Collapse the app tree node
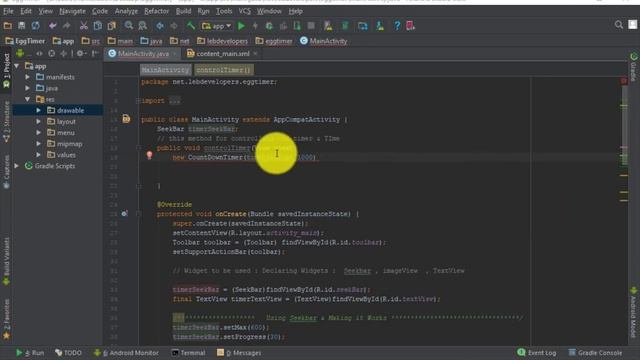640x360 pixels. click(x=17, y=66)
